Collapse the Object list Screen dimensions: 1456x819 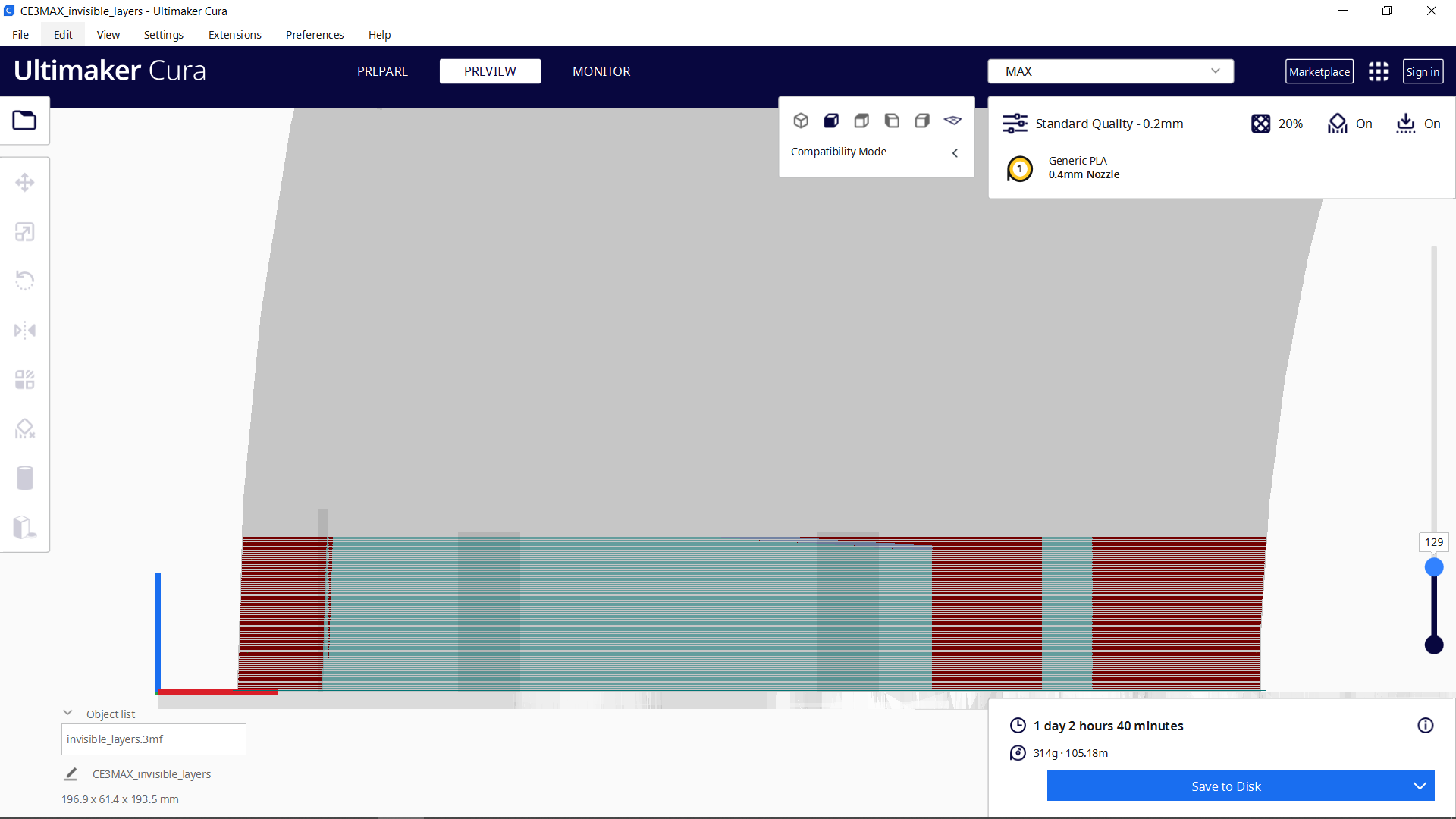[x=67, y=714]
